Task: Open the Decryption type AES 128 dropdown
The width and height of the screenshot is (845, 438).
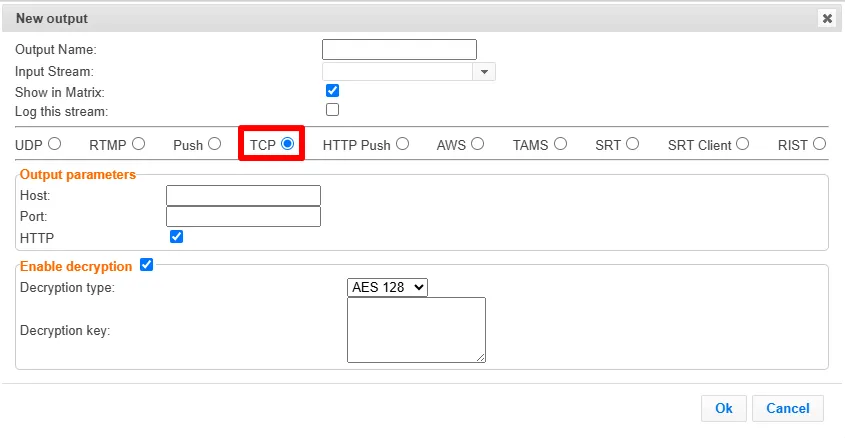Action: pos(387,287)
